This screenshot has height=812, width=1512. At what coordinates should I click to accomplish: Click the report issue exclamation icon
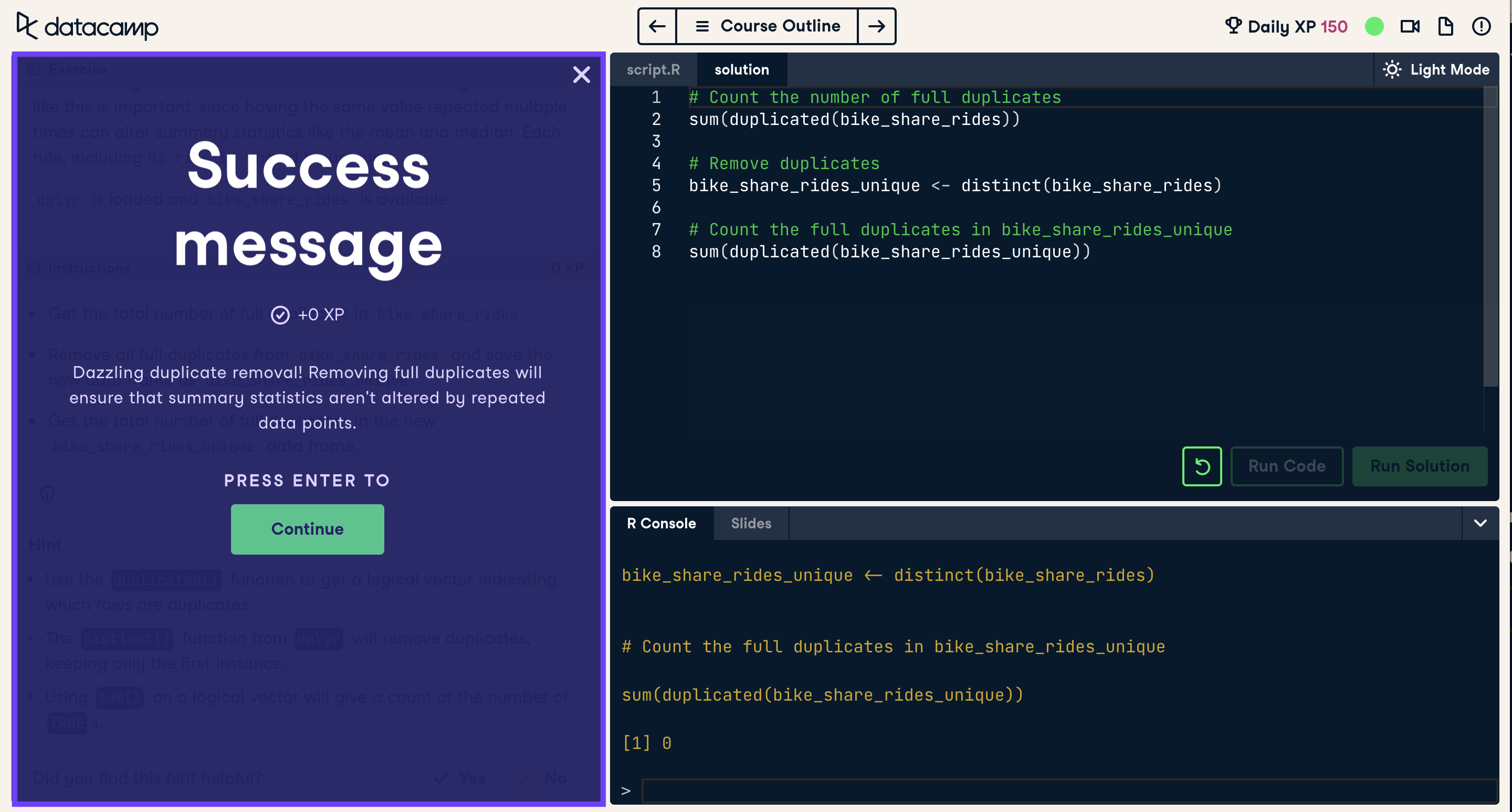pos(1481,26)
